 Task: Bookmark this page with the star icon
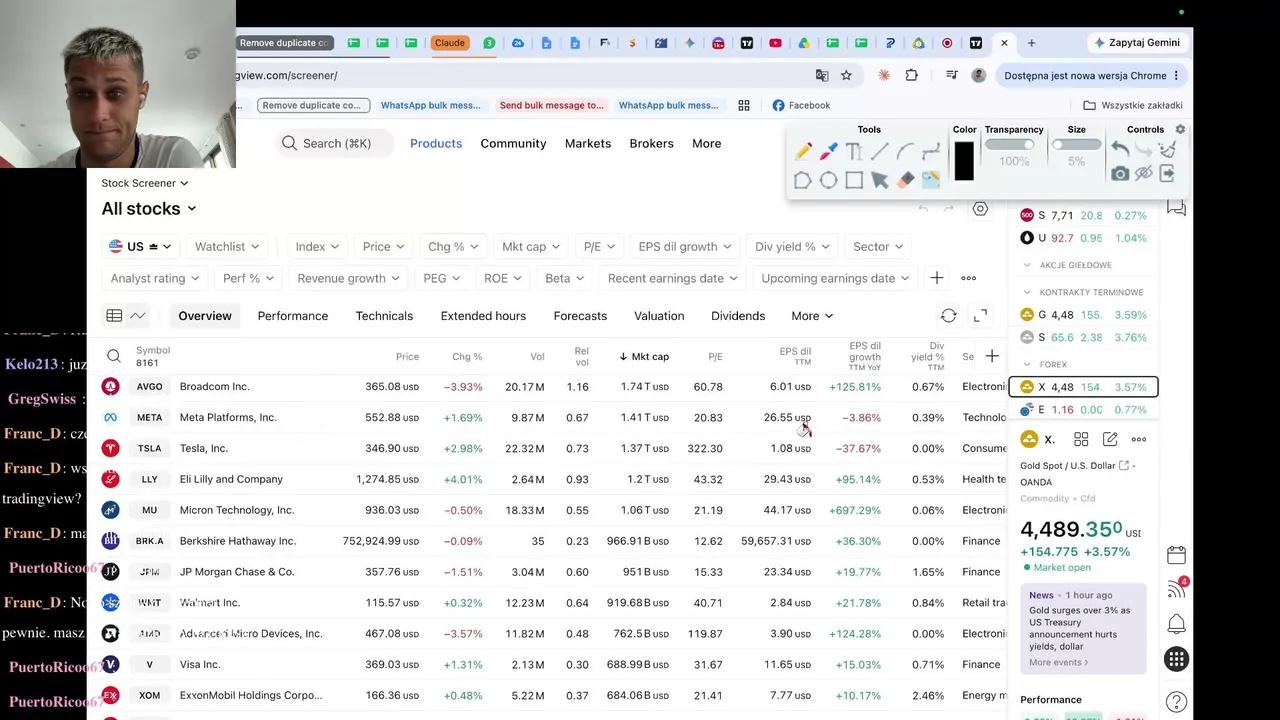(x=846, y=75)
